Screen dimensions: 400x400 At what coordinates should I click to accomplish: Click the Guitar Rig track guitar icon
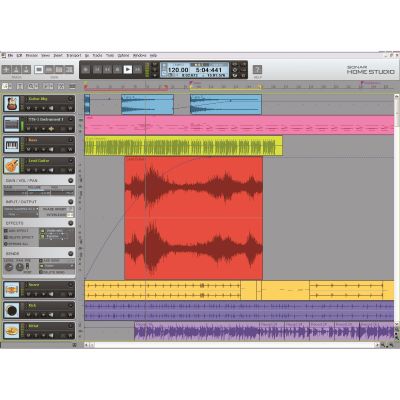(x=12, y=103)
